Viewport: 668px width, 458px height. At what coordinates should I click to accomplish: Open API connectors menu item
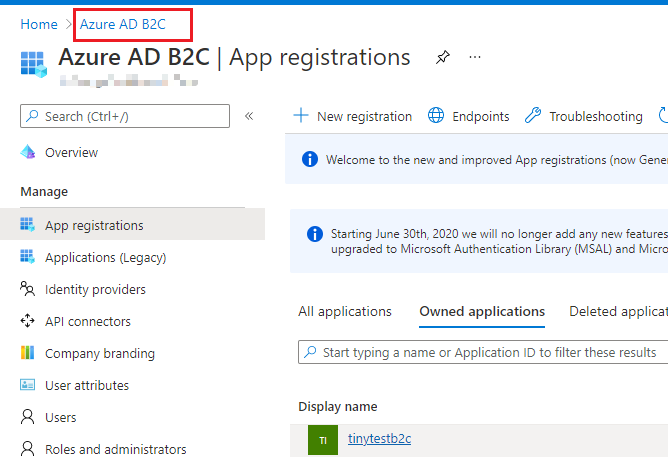point(88,322)
